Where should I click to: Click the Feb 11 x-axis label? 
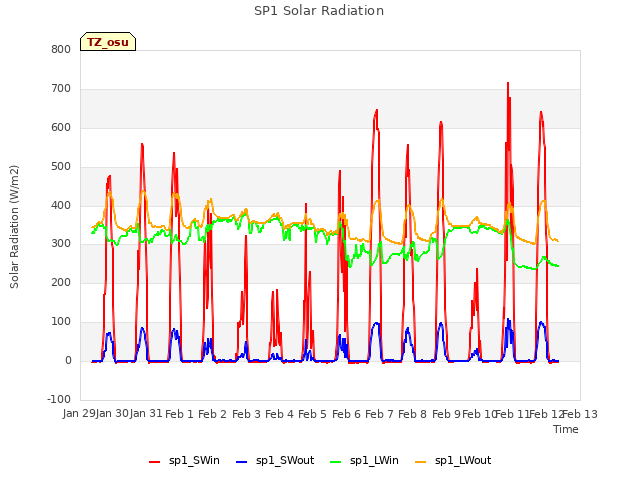(x=512, y=414)
